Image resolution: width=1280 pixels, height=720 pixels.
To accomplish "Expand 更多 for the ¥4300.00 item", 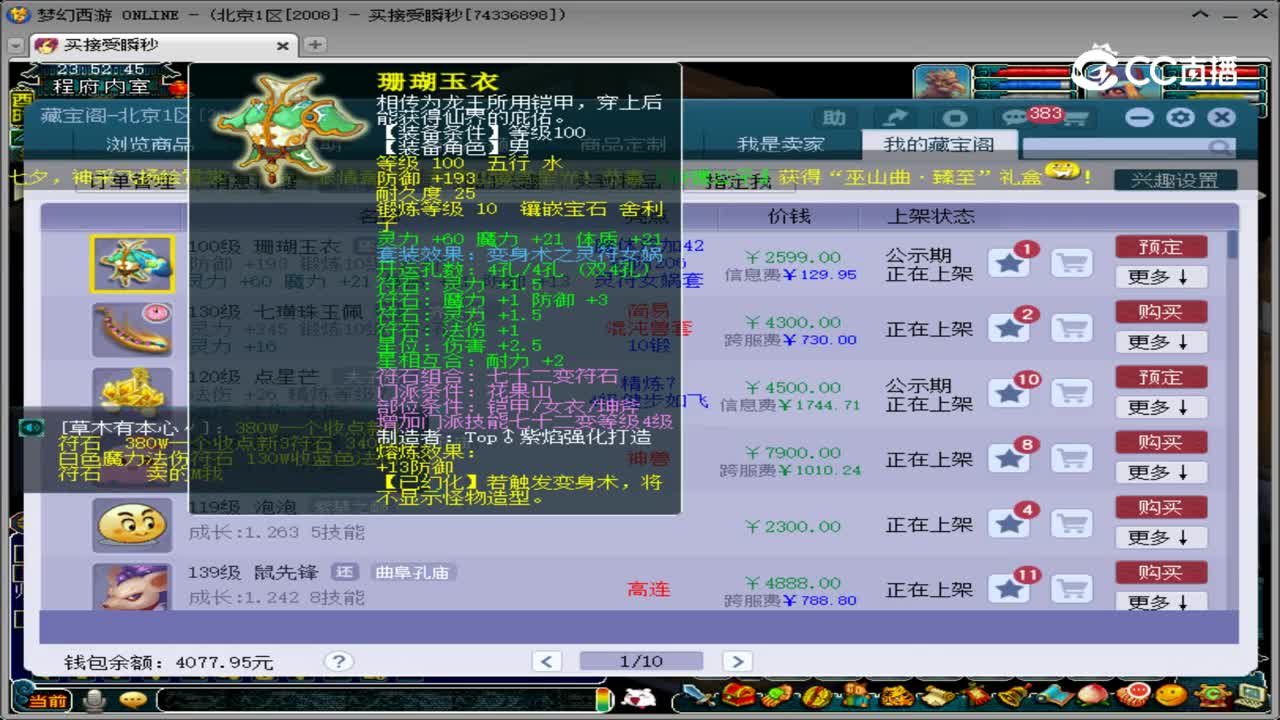I will [x=1161, y=342].
